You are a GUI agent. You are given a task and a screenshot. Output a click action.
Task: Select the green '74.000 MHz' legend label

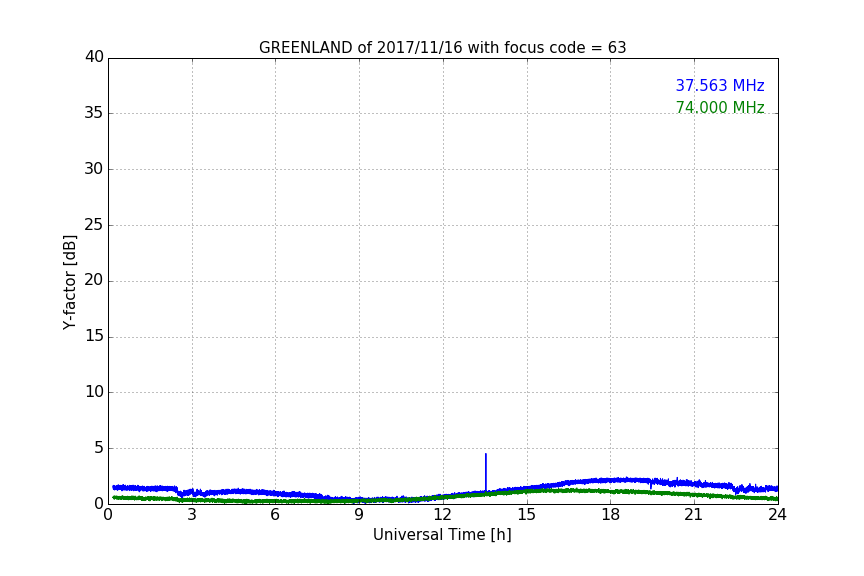tap(720, 107)
